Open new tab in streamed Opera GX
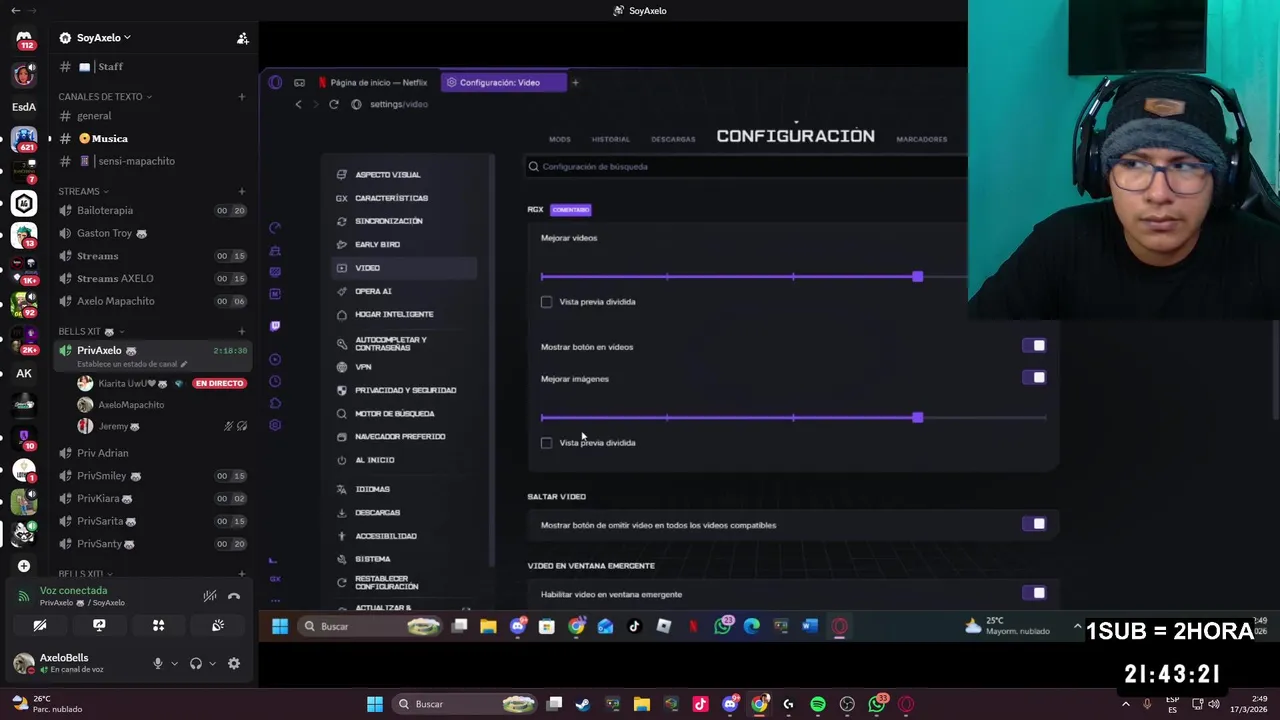 (575, 82)
